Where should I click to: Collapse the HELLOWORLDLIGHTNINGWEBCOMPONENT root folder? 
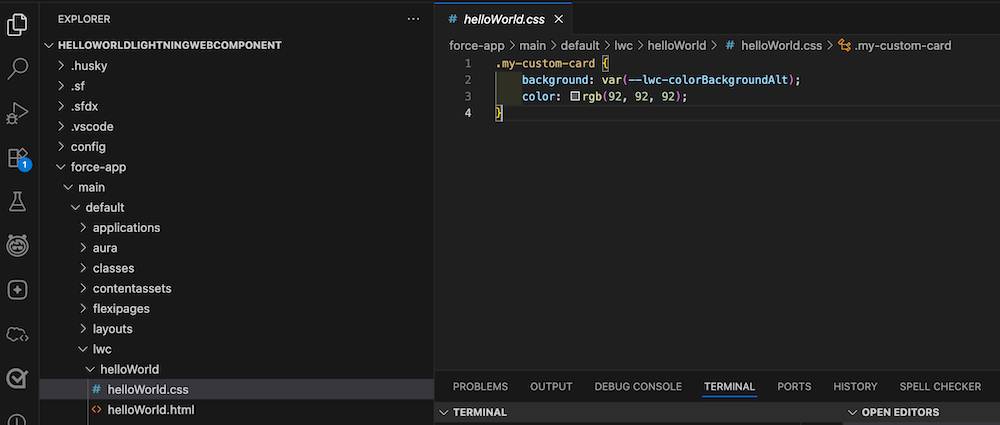[50, 45]
